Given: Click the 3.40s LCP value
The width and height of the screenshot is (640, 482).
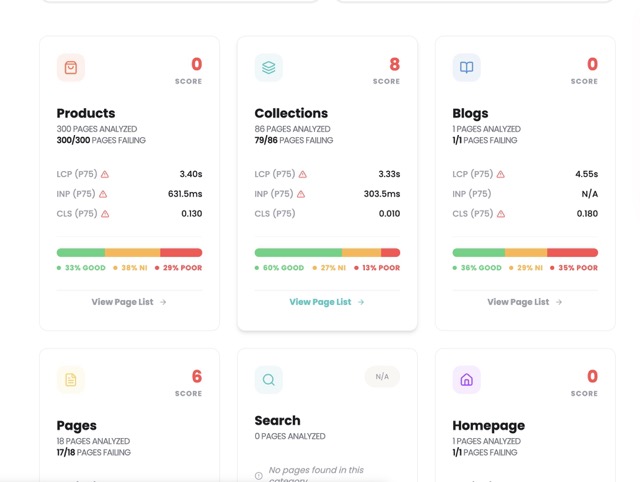Looking at the screenshot, I should pyautogui.click(x=191, y=174).
